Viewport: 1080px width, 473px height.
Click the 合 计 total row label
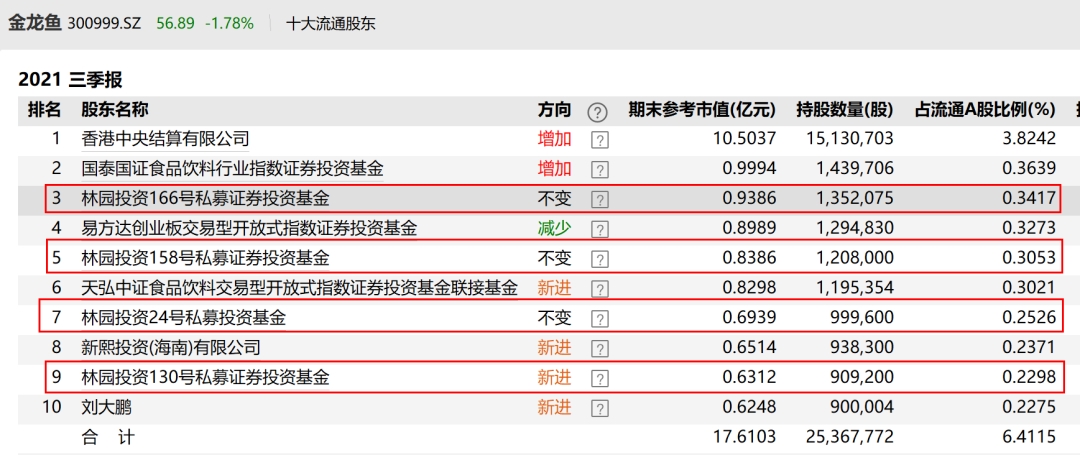pos(108,437)
